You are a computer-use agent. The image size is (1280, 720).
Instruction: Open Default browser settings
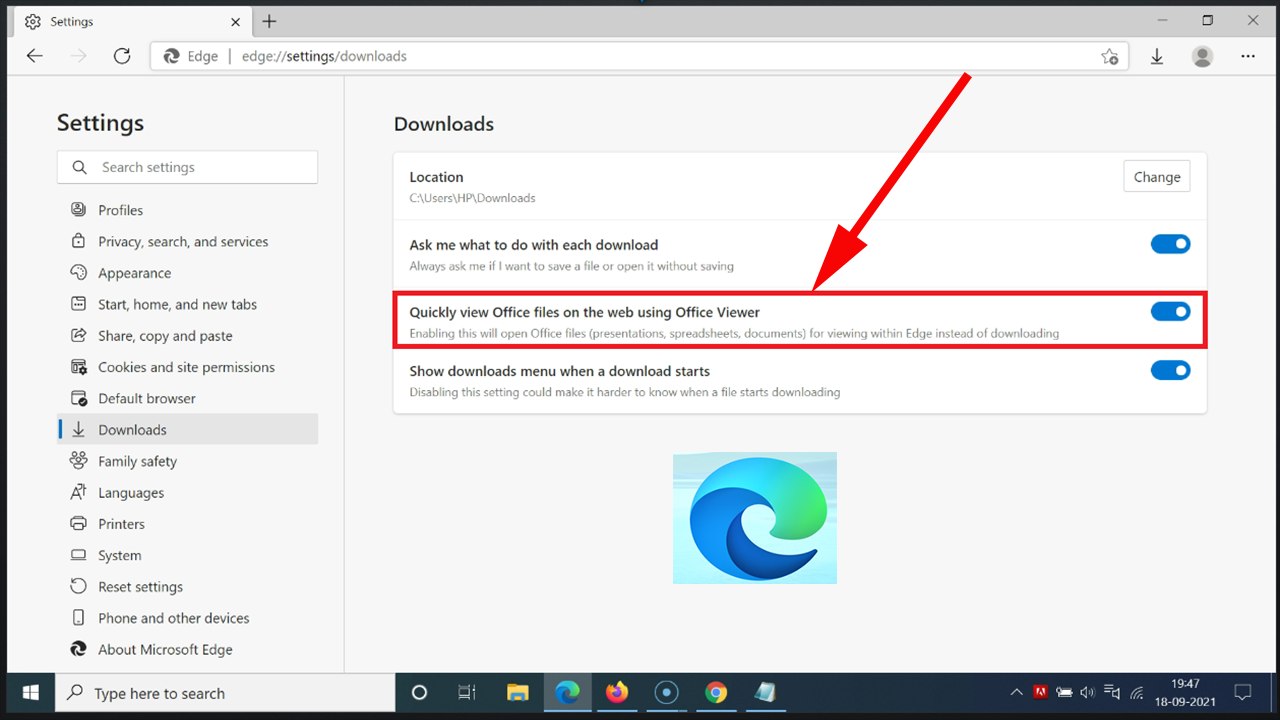pos(147,398)
